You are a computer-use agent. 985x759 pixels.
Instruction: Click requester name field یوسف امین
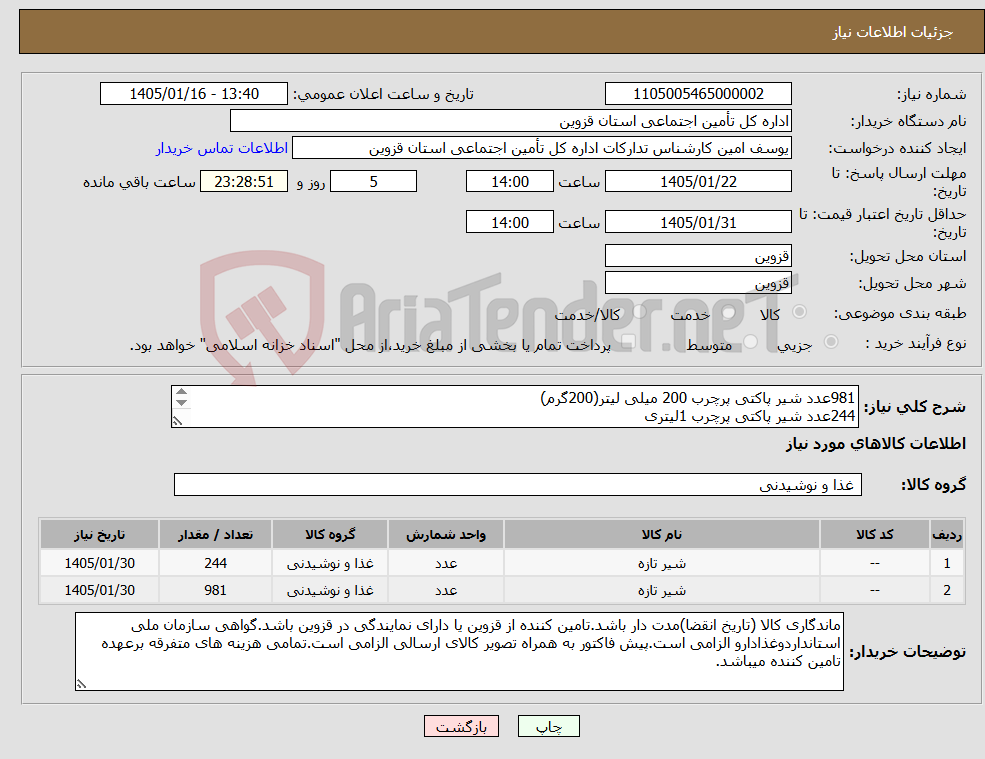541,148
